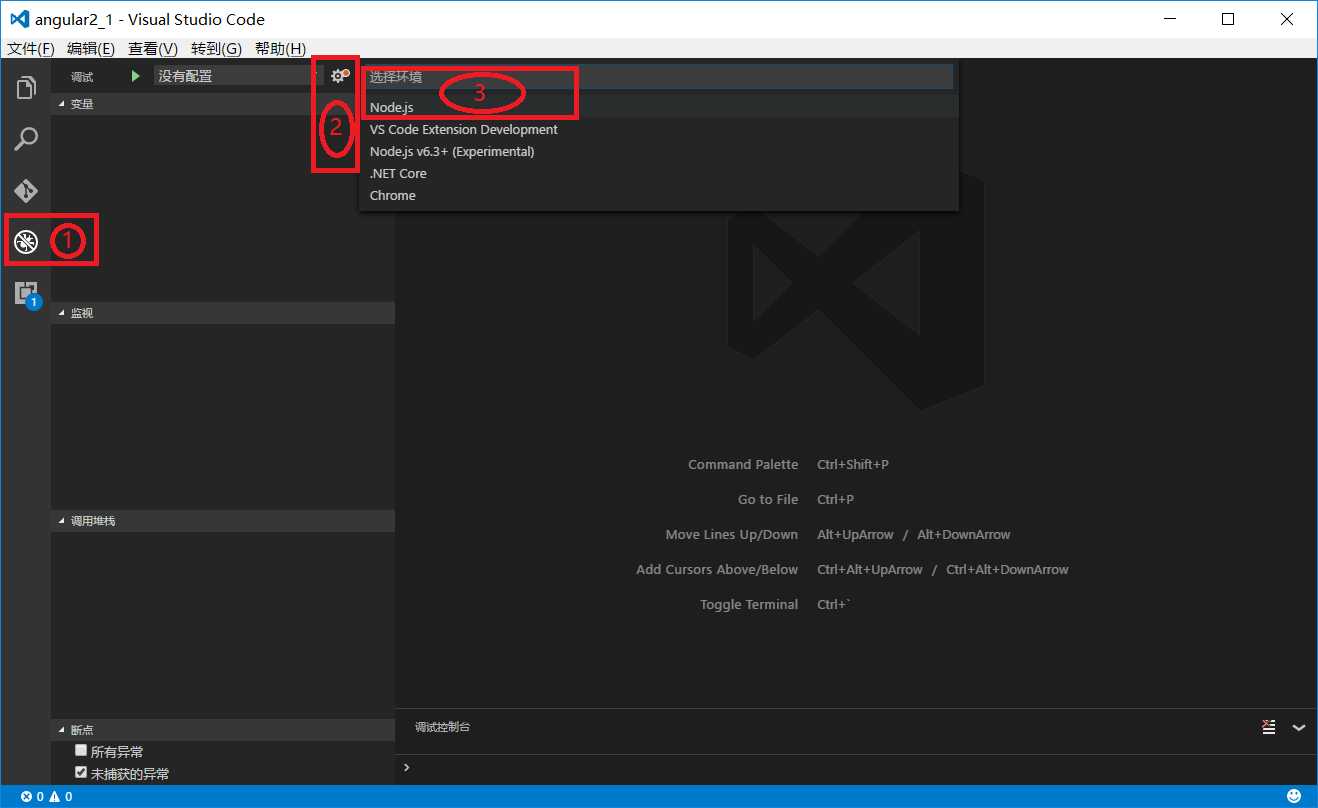Open the 查看(V) menu
1318x808 pixels.
(x=153, y=48)
